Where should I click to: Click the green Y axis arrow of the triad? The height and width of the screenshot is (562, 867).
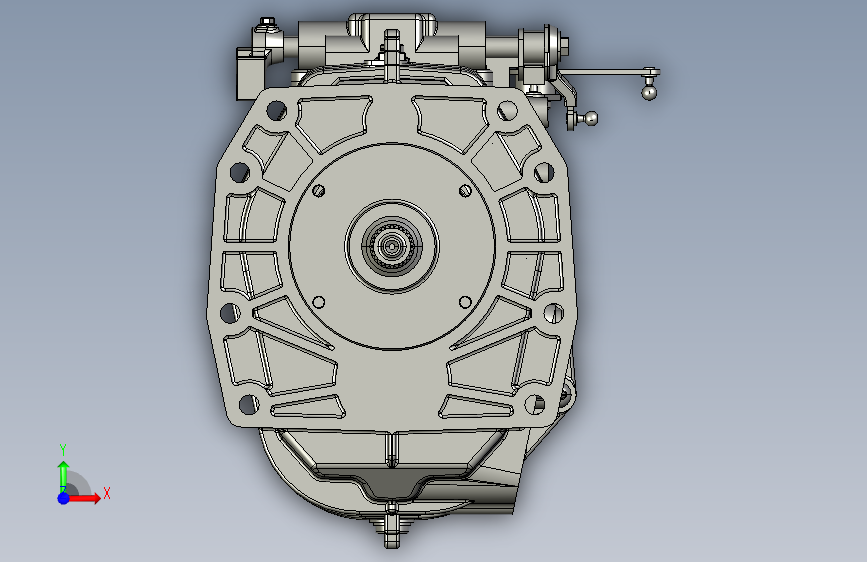64,477
